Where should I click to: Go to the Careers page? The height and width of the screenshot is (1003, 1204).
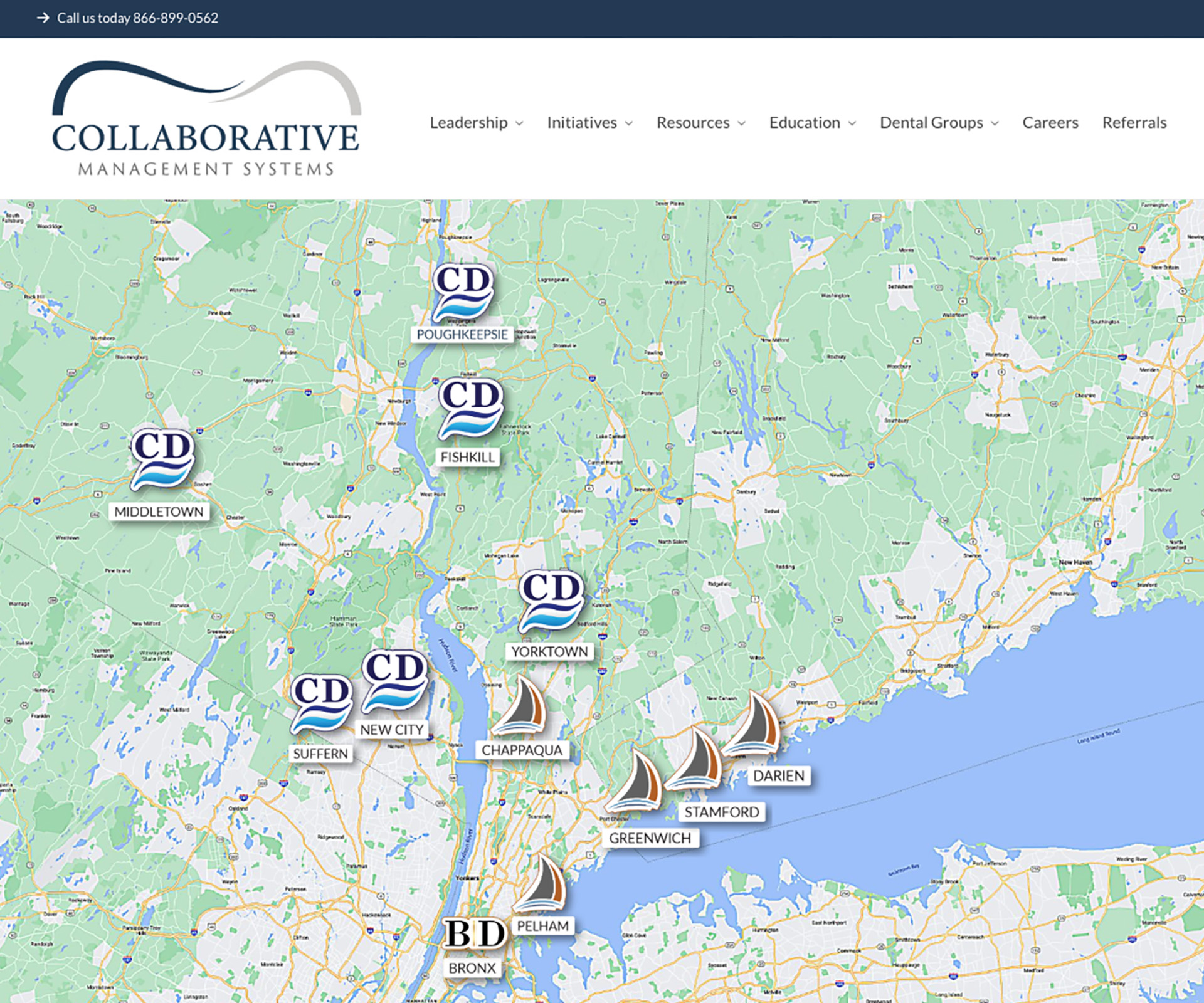(x=1050, y=123)
